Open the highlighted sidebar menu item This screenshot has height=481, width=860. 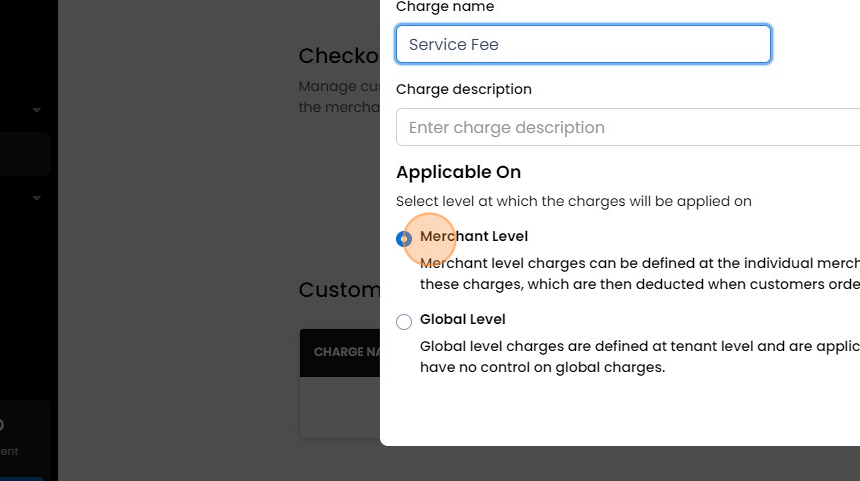(25, 154)
